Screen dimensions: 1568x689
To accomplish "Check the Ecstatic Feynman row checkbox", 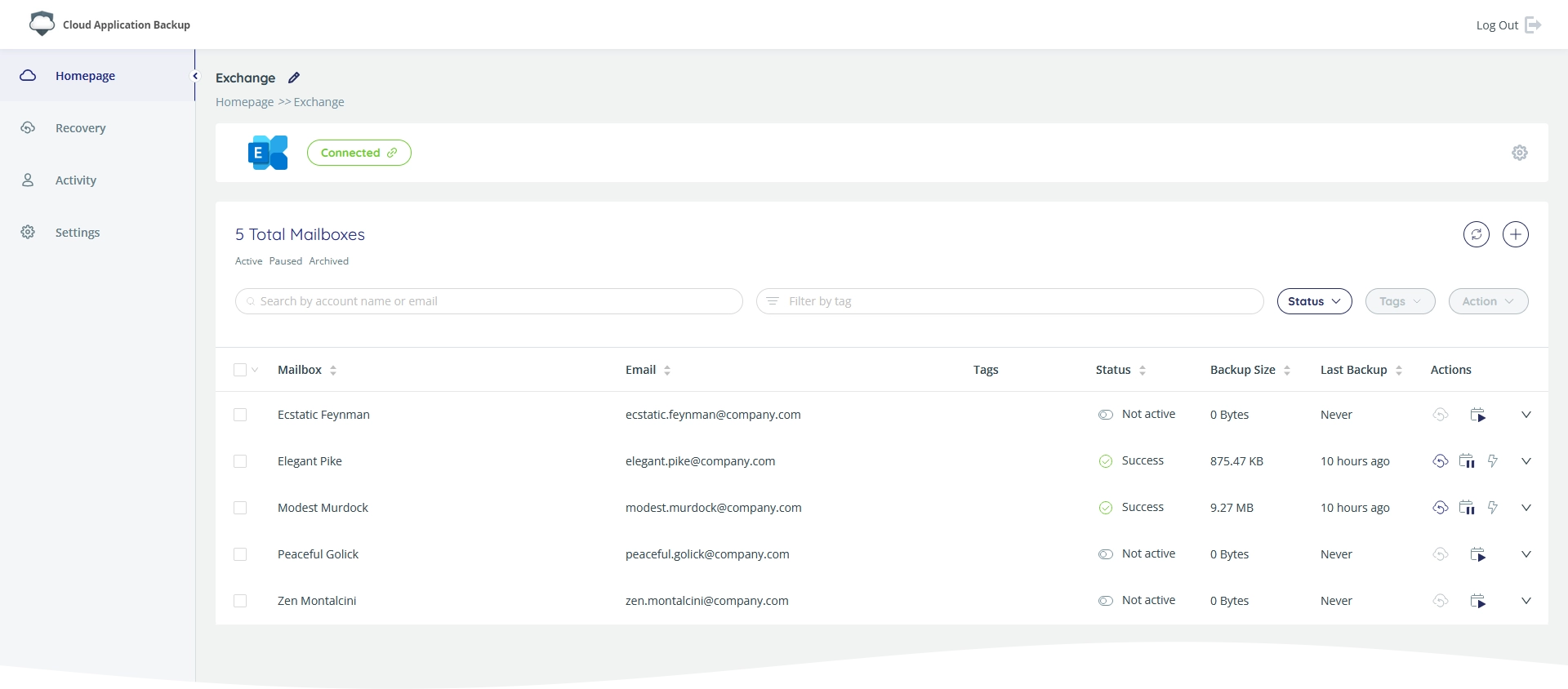I will coord(240,415).
